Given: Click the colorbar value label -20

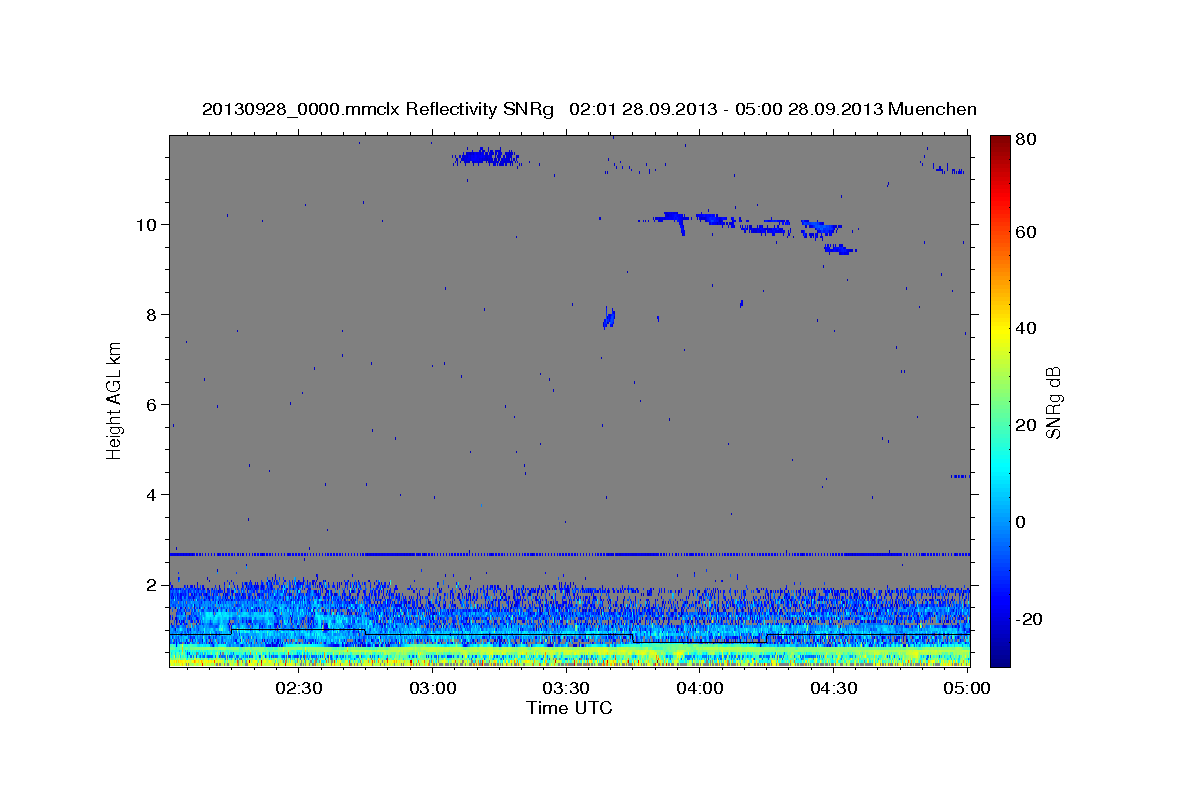Looking at the screenshot, I should point(1030,620).
